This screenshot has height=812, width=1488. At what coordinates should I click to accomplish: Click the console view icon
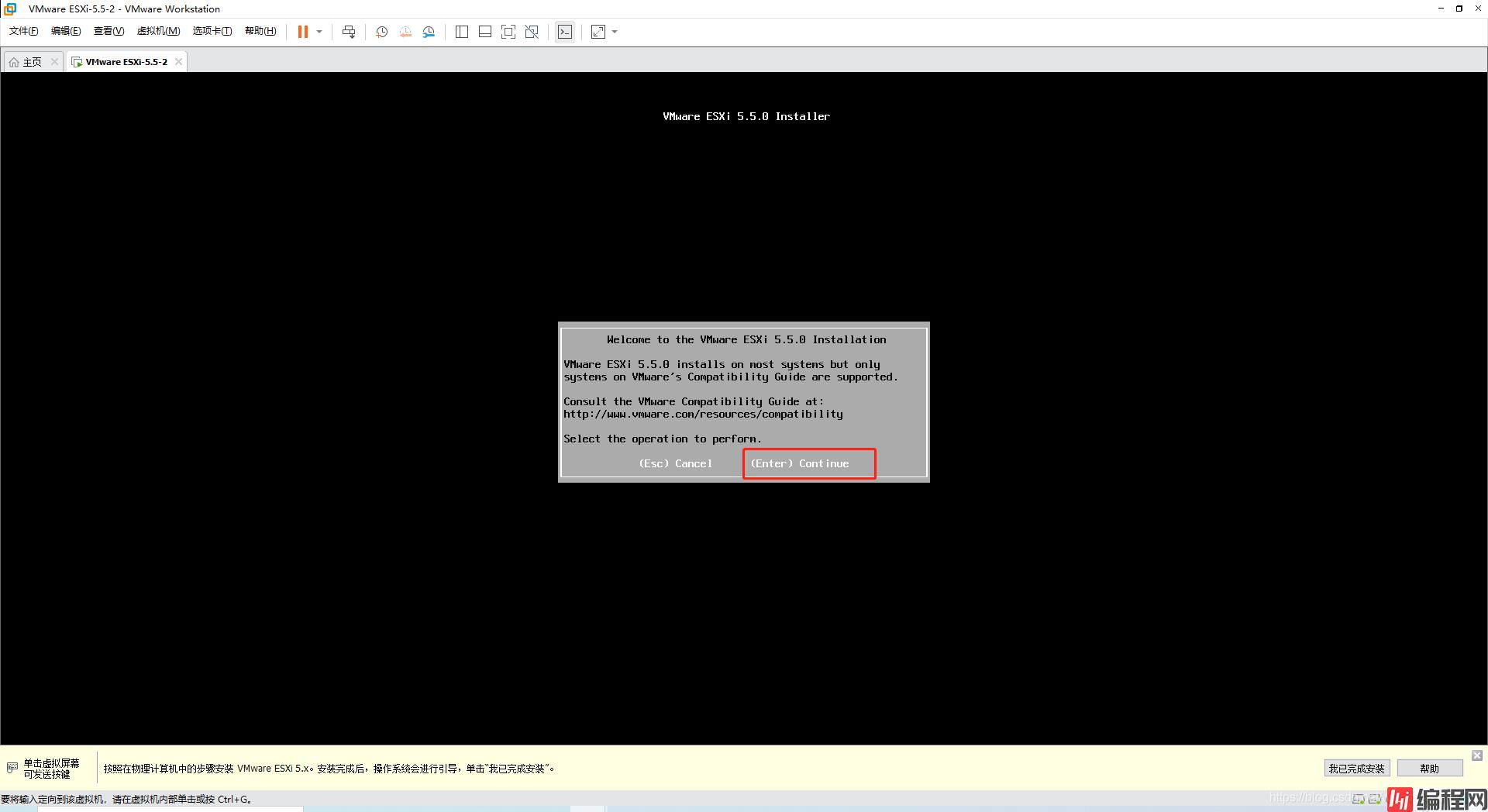pyautogui.click(x=565, y=32)
